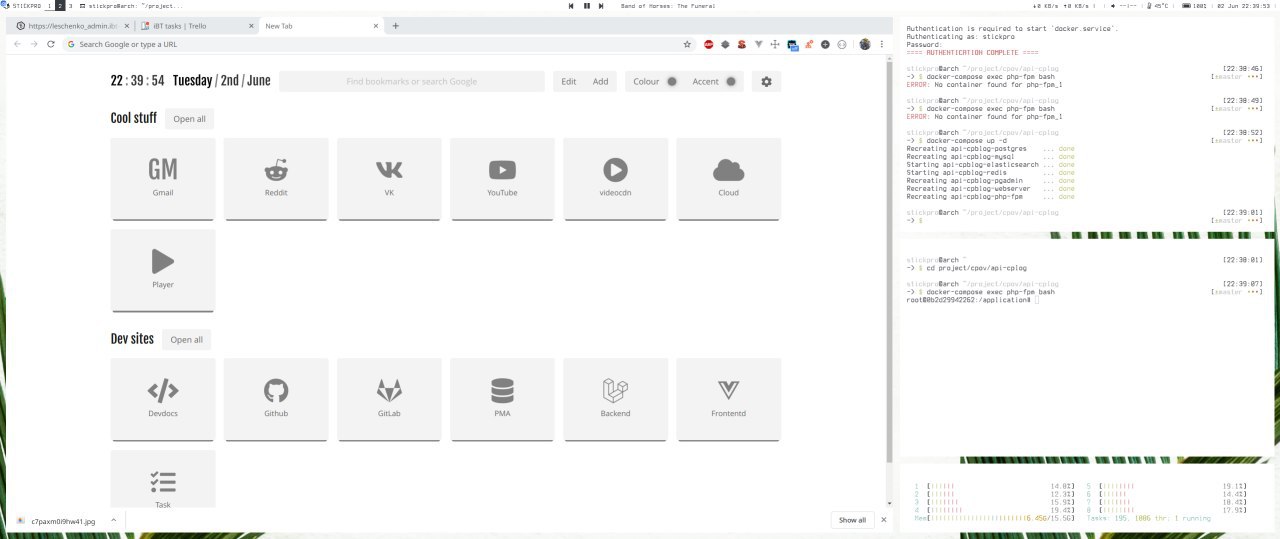Click the Edit button

[x=569, y=82]
